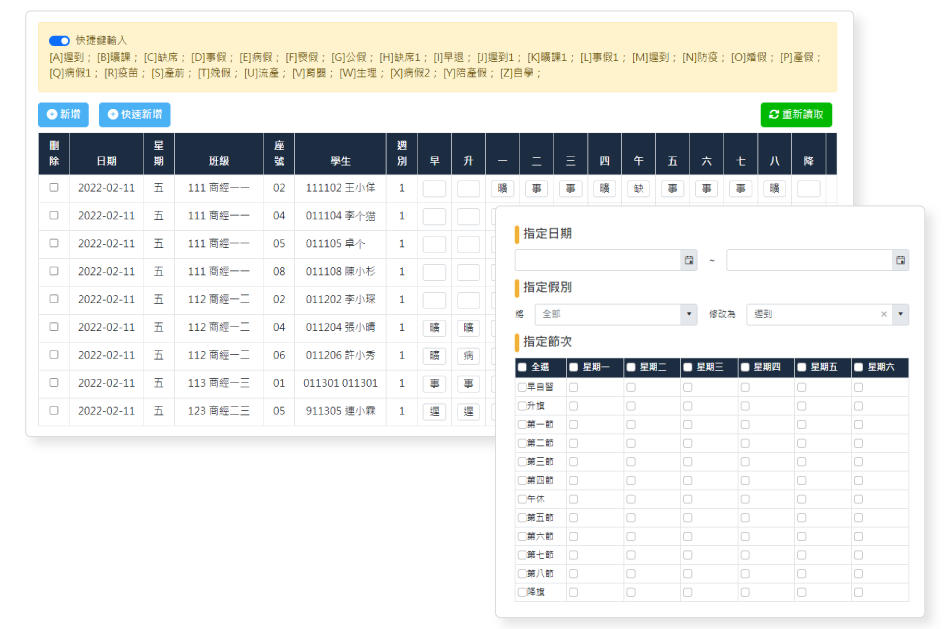Check the 第一節 row checkbox
Screen dimensions: 950x629
(522, 424)
